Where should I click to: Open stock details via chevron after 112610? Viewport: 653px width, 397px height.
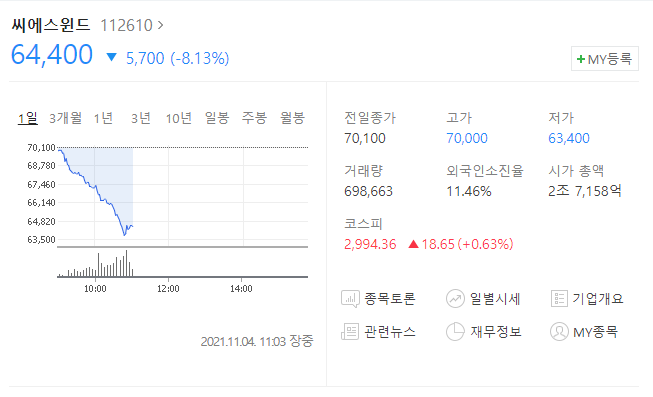coord(160,25)
